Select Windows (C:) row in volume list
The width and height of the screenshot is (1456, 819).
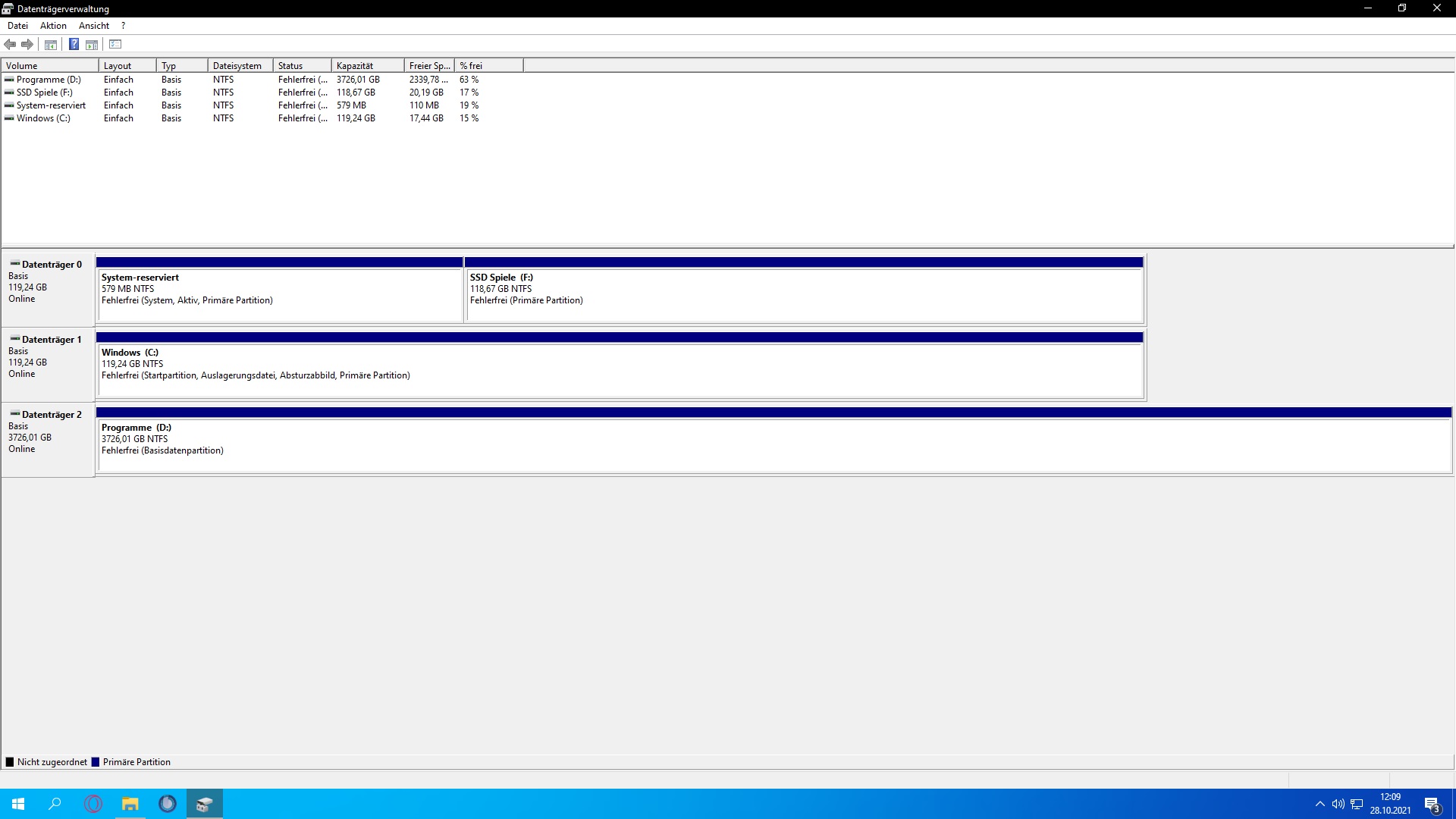[x=42, y=118]
